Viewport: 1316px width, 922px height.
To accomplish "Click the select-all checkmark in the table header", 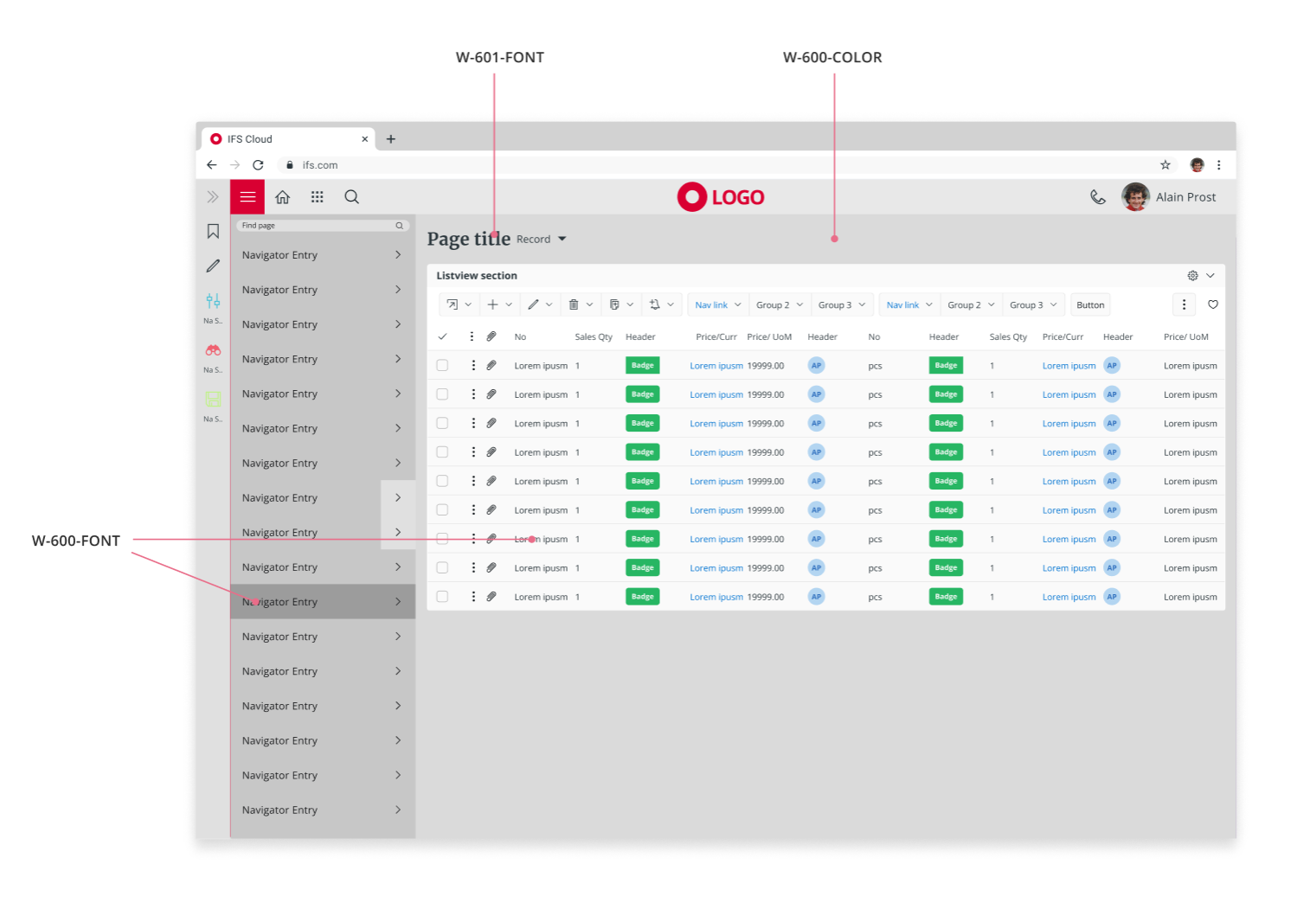I will coord(442,337).
